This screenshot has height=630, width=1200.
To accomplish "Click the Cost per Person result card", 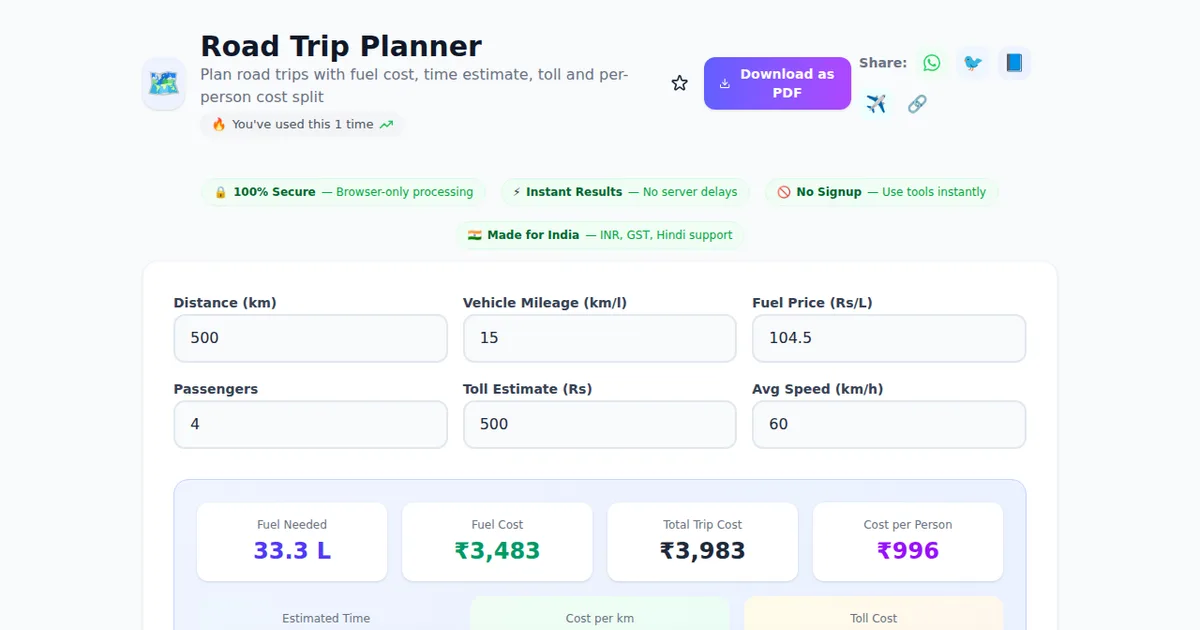I will click(x=907, y=541).
